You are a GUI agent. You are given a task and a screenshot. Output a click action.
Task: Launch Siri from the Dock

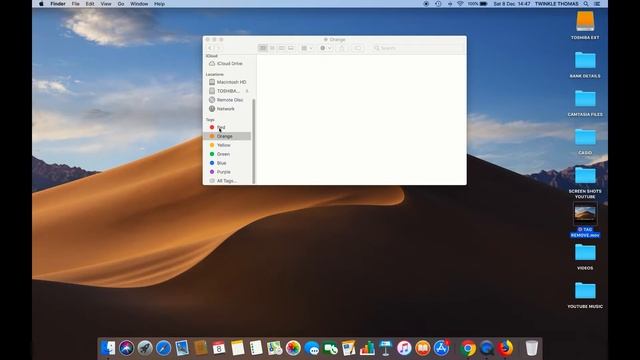[x=127, y=348]
